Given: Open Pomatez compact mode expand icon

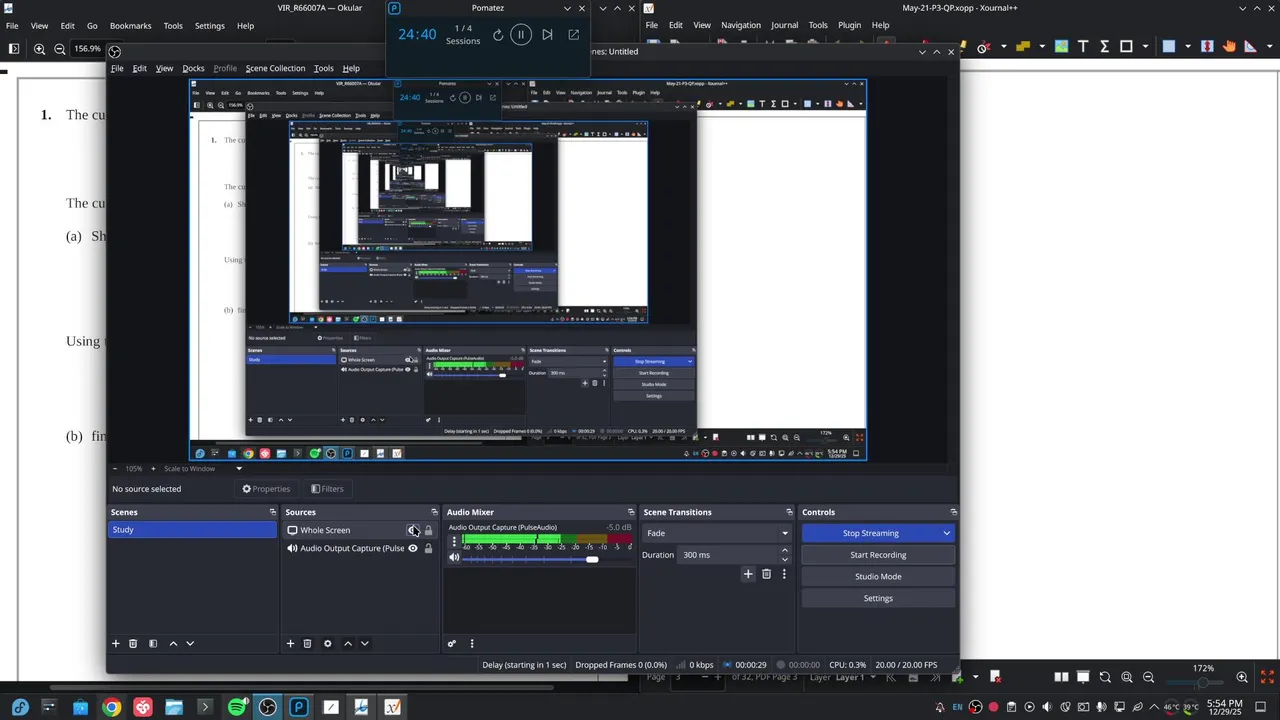Looking at the screenshot, I should (574, 35).
